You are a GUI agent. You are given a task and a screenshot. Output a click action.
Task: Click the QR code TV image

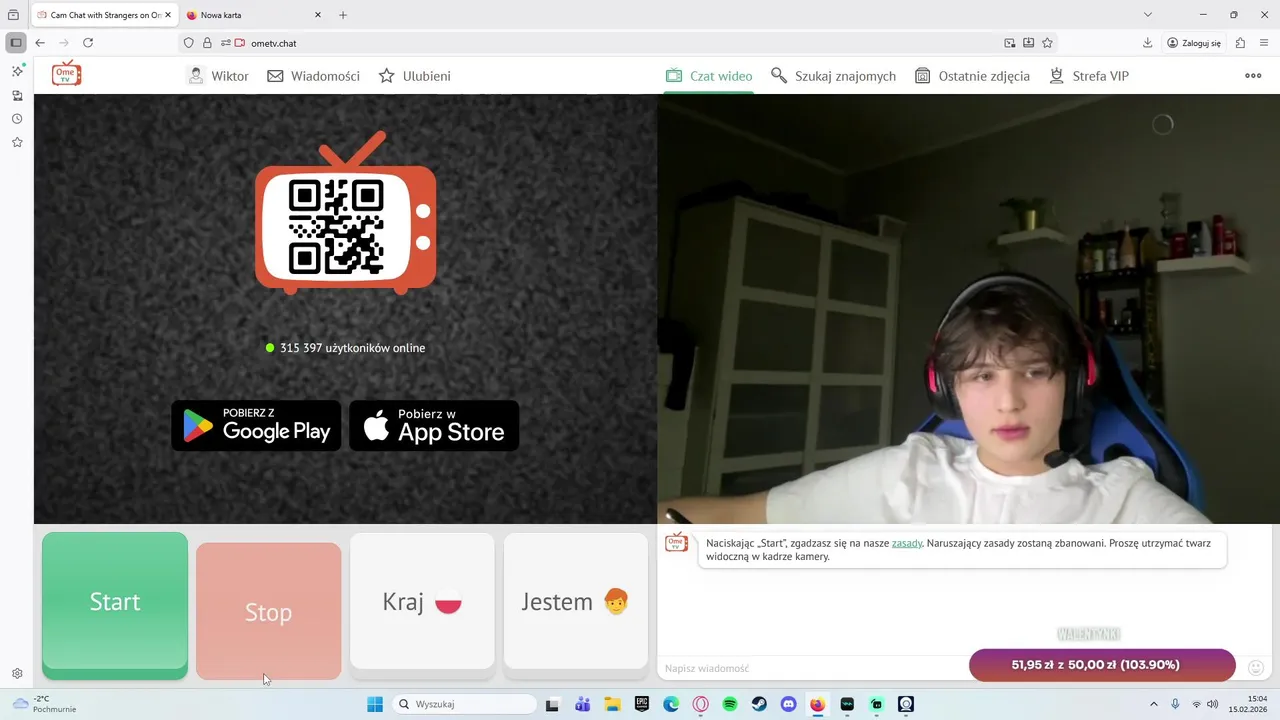click(345, 213)
